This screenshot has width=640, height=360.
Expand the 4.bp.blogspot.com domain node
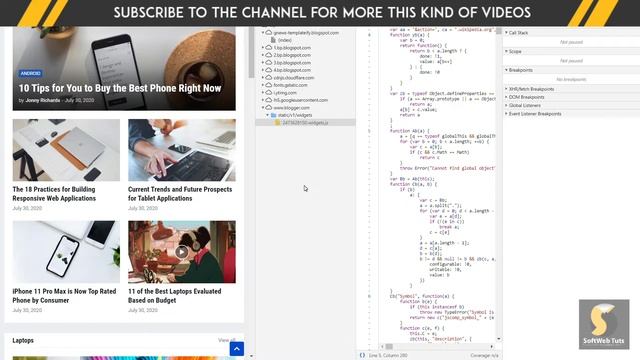point(263,70)
